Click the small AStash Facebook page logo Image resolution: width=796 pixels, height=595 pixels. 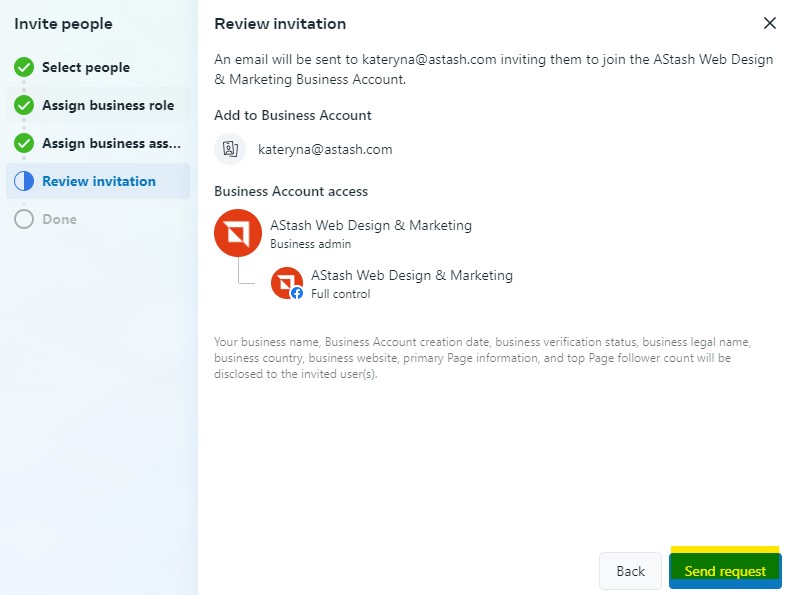tap(287, 283)
